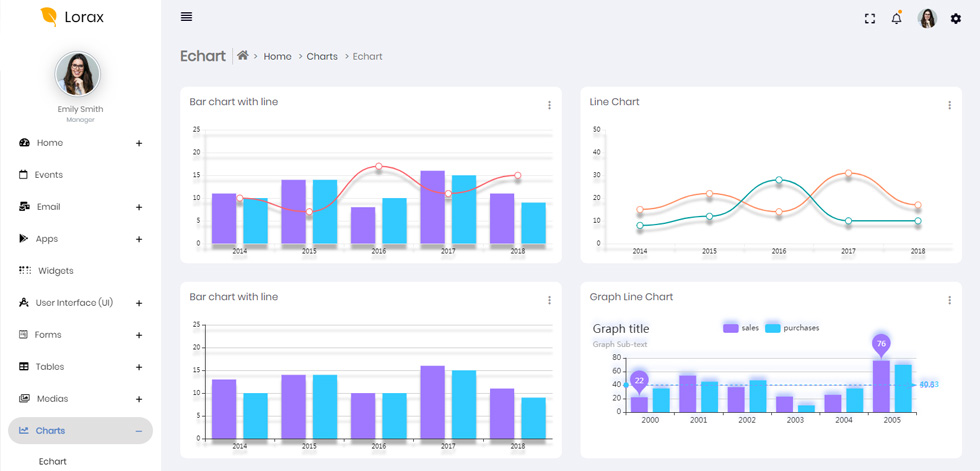
Task: Expand the Apps menu plus sign
Action: point(139,239)
